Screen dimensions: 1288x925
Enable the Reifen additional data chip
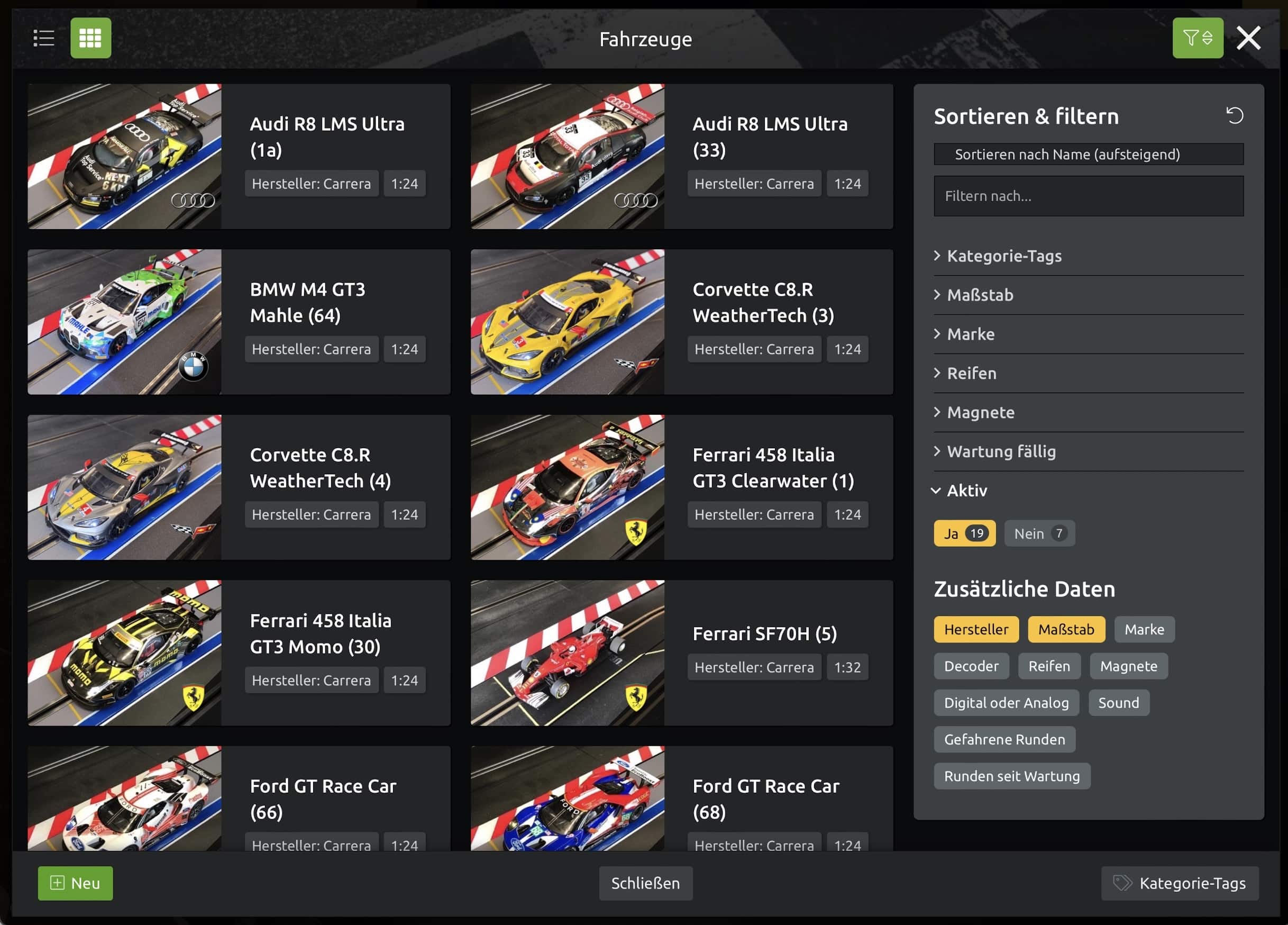click(1049, 666)
